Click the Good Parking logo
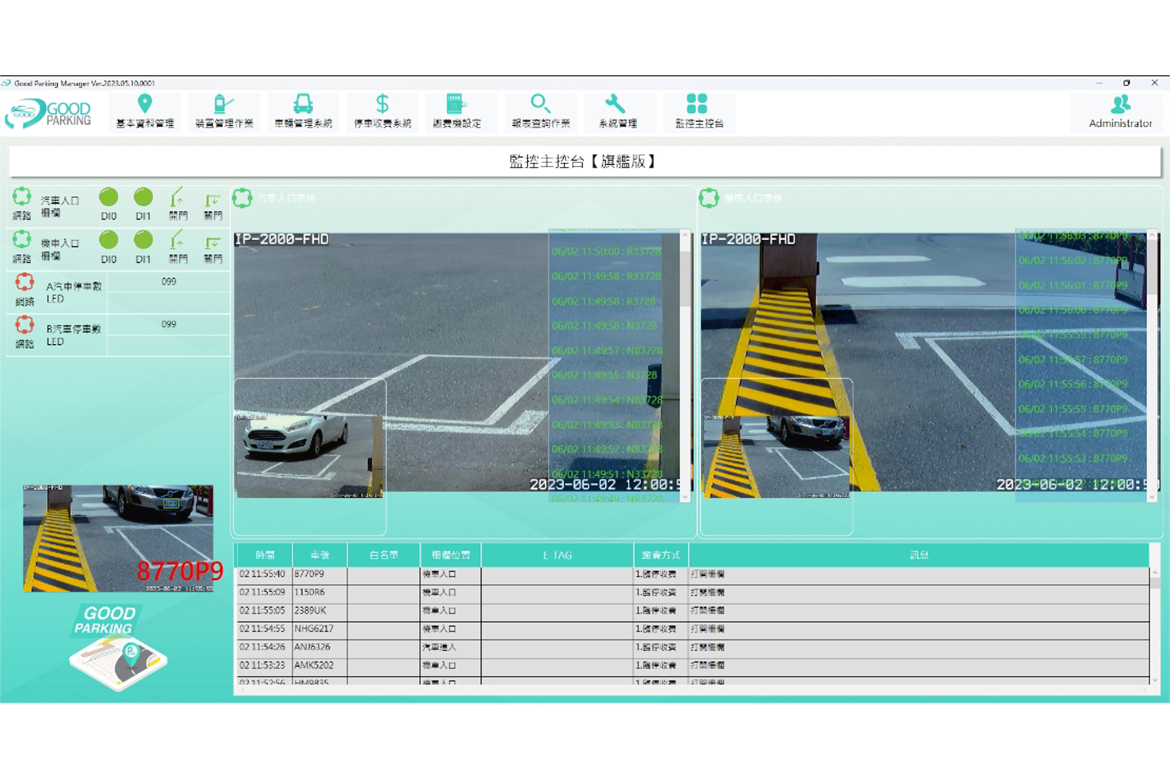Image resolution: width=1170 pixels, height=780 pixels. (x=48, y=113)
